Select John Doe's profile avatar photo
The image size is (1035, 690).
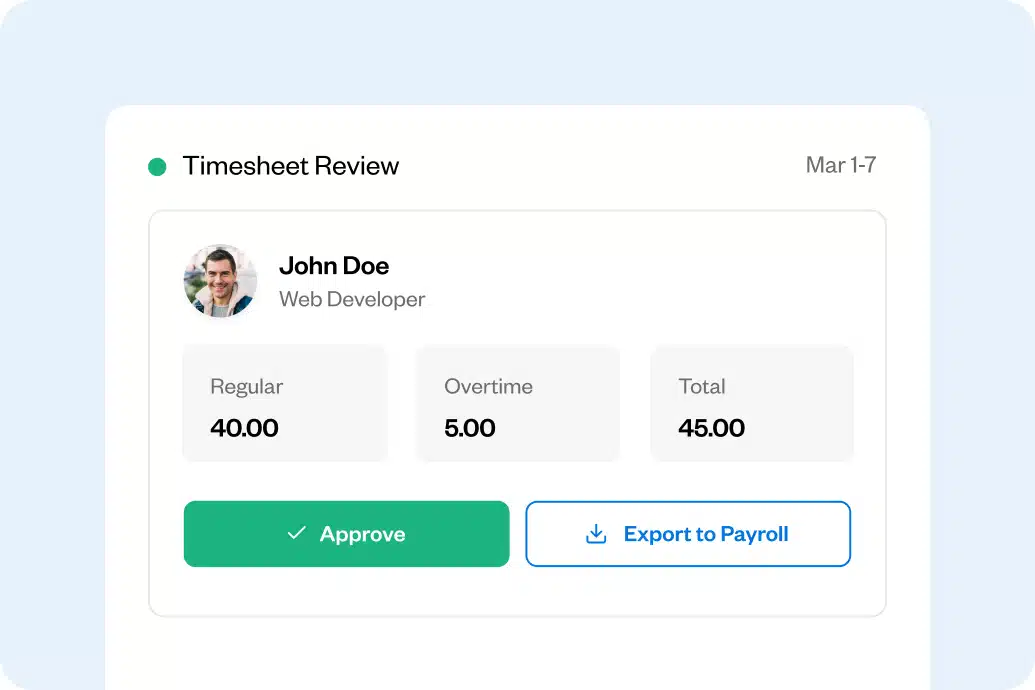click(x=219, y=281)
